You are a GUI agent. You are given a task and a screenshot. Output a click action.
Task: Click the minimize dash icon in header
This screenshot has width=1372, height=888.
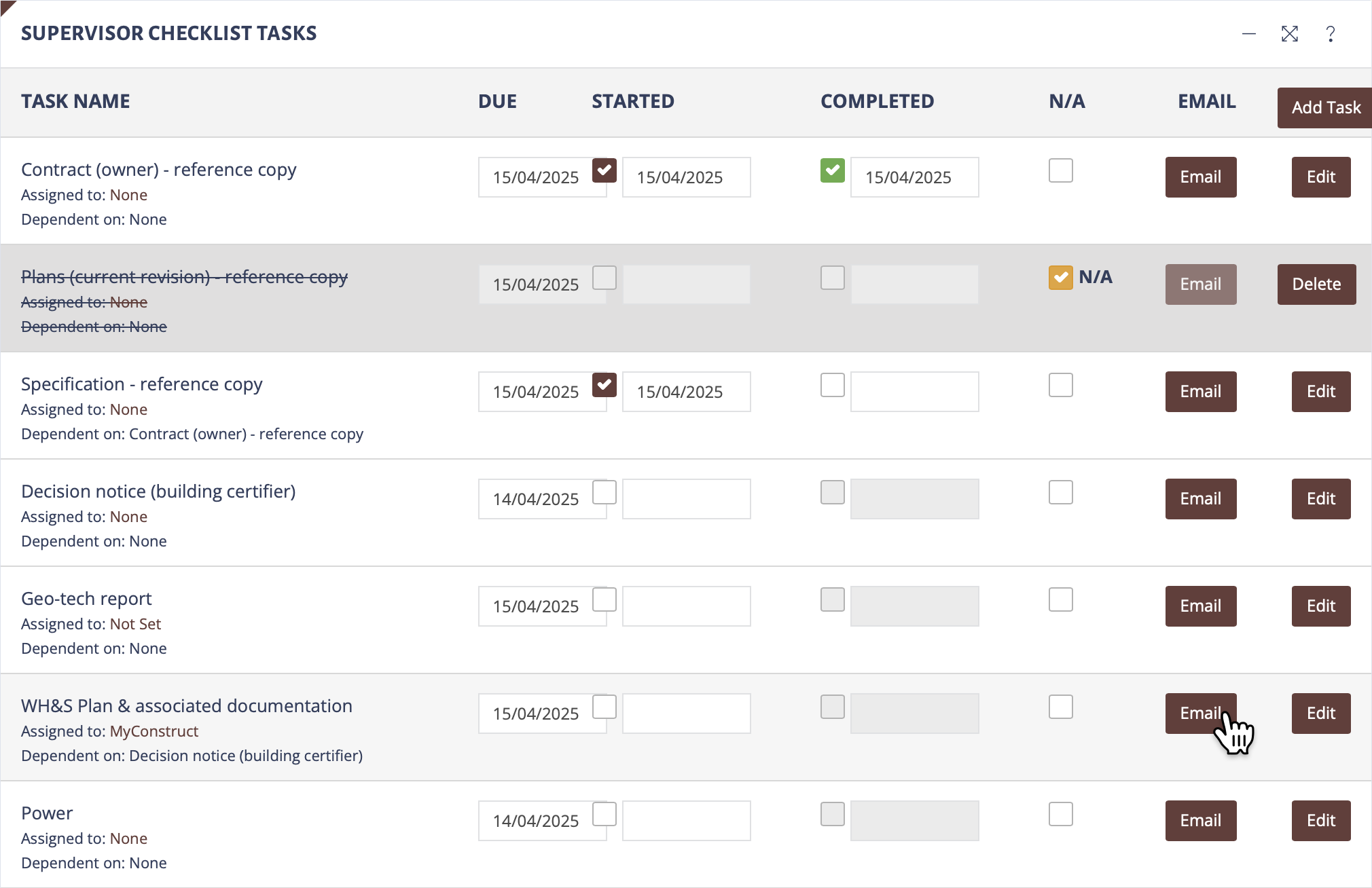[1248, 34]
